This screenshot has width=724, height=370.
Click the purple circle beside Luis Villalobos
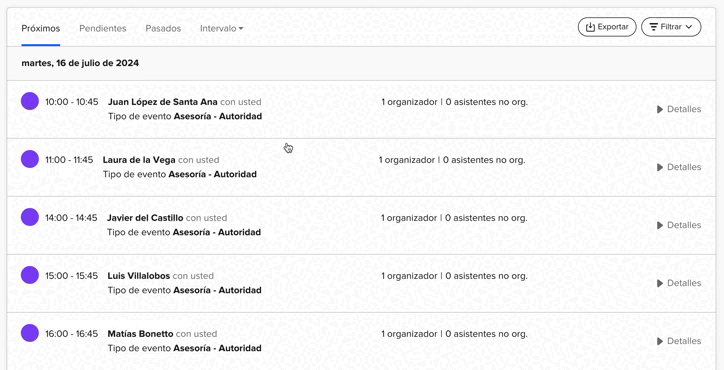(30, 275)
